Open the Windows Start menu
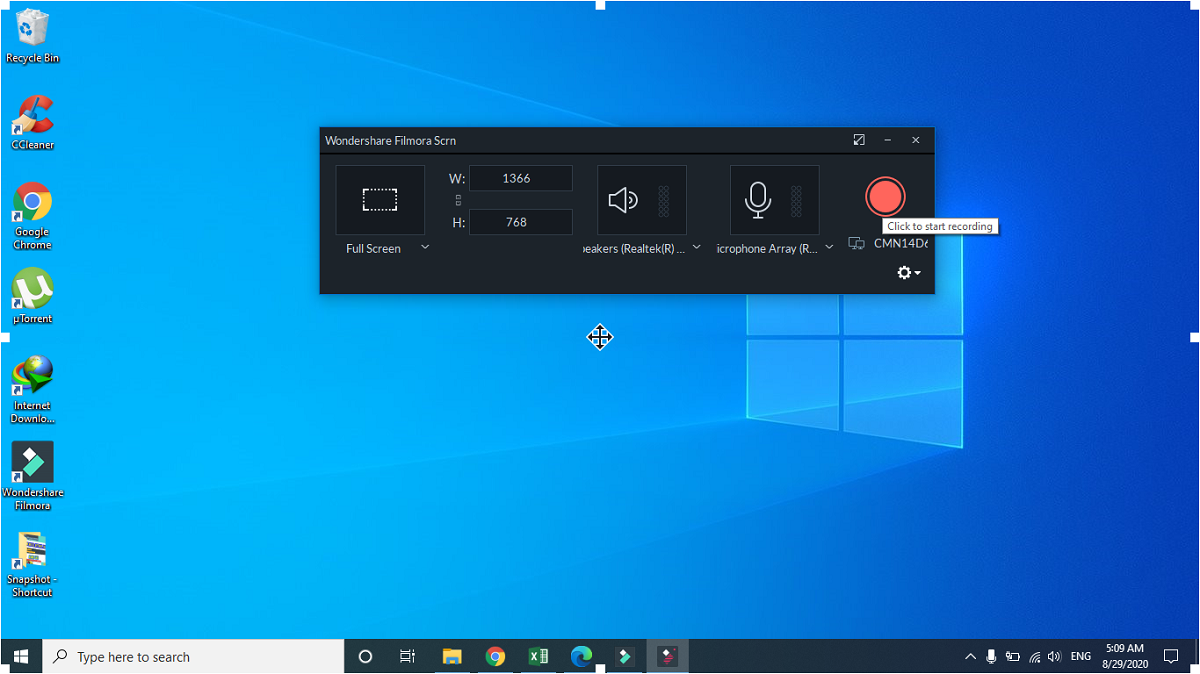Image resolution: width=1200 pixels, height=674 pixels. 21,656
